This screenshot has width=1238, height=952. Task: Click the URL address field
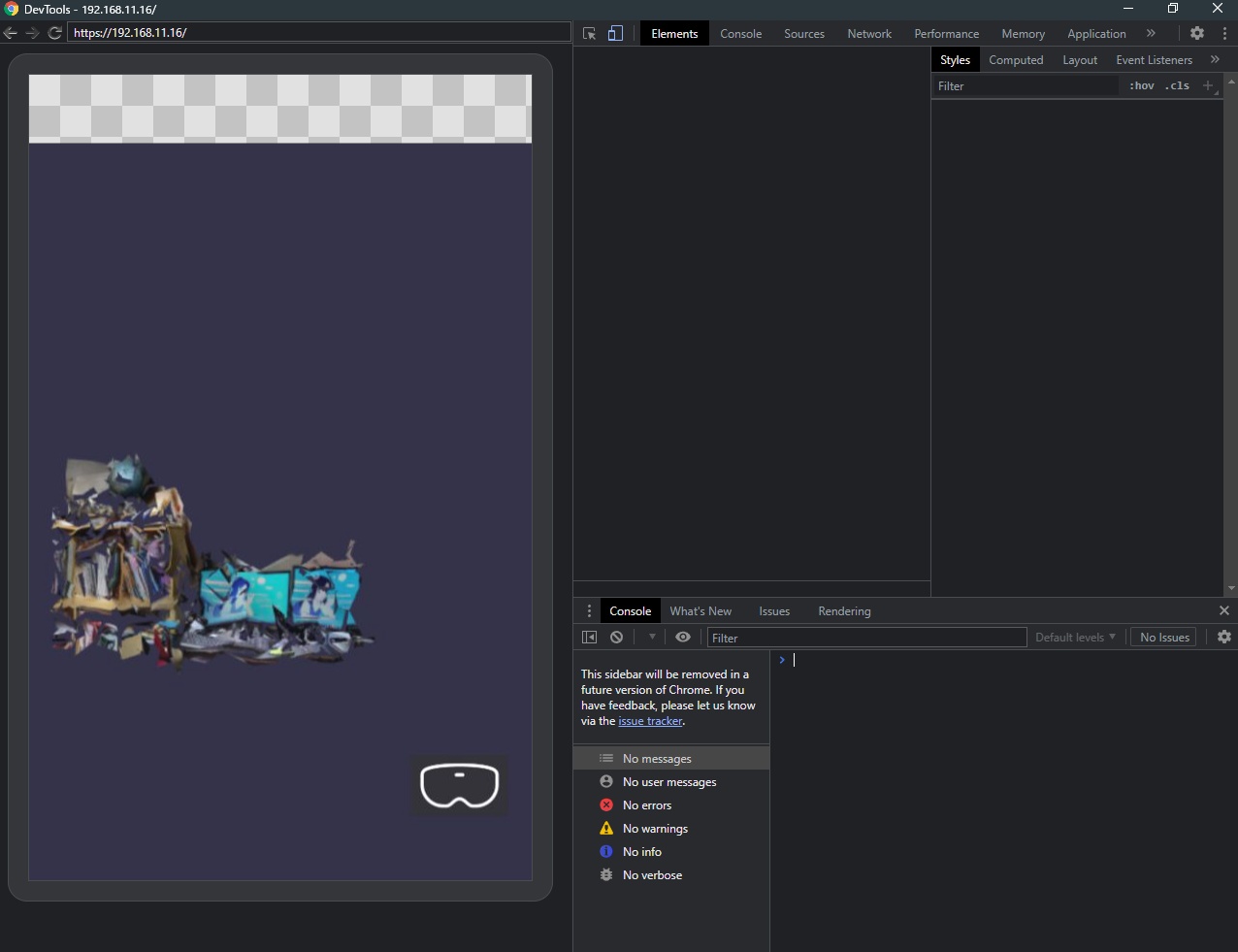pyautogui.click(x=319, y=32)
